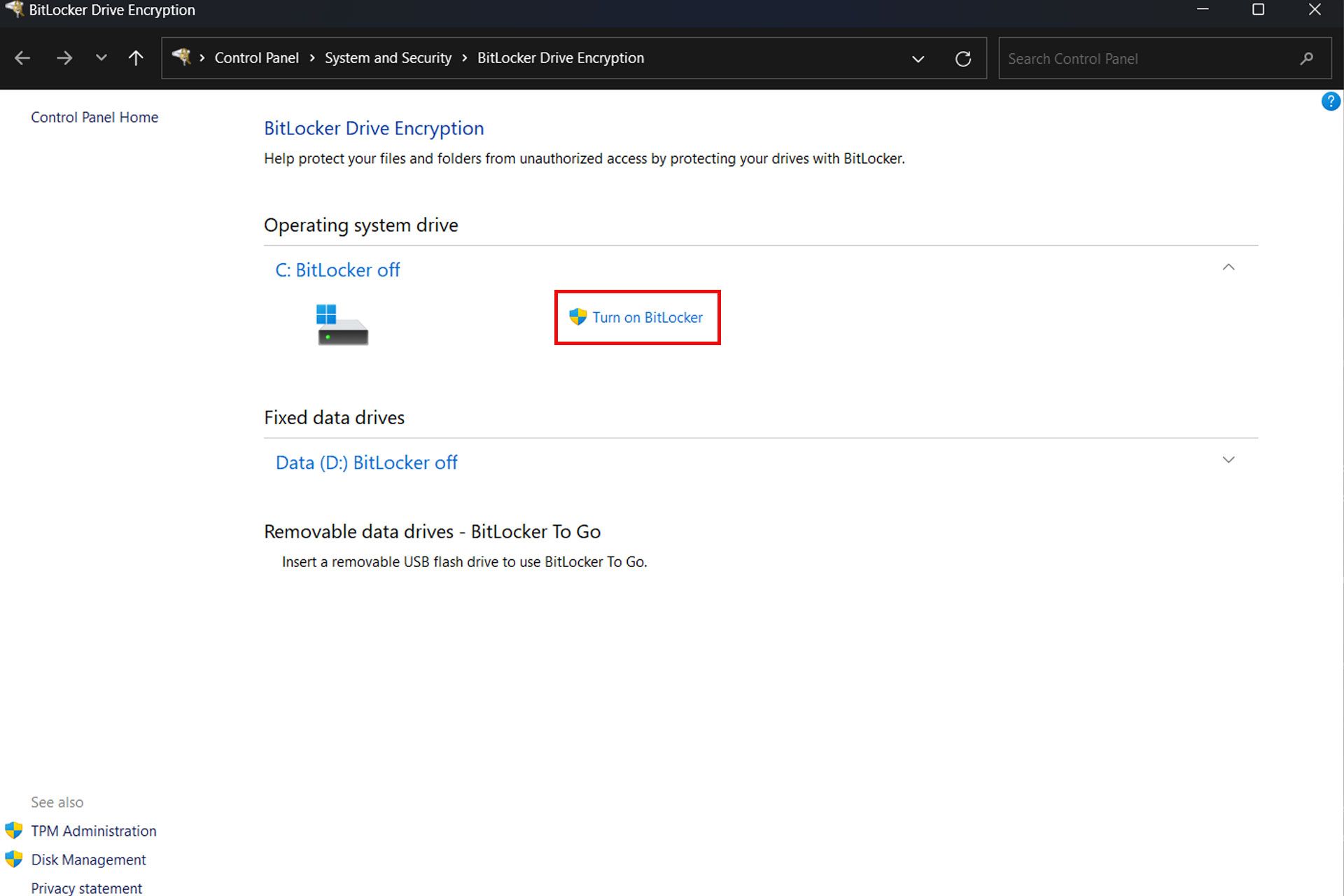Expand the Data (D:) BitLocker off section
The width and height of the screenshot is (1344, 896).
tap(1229, 460)
